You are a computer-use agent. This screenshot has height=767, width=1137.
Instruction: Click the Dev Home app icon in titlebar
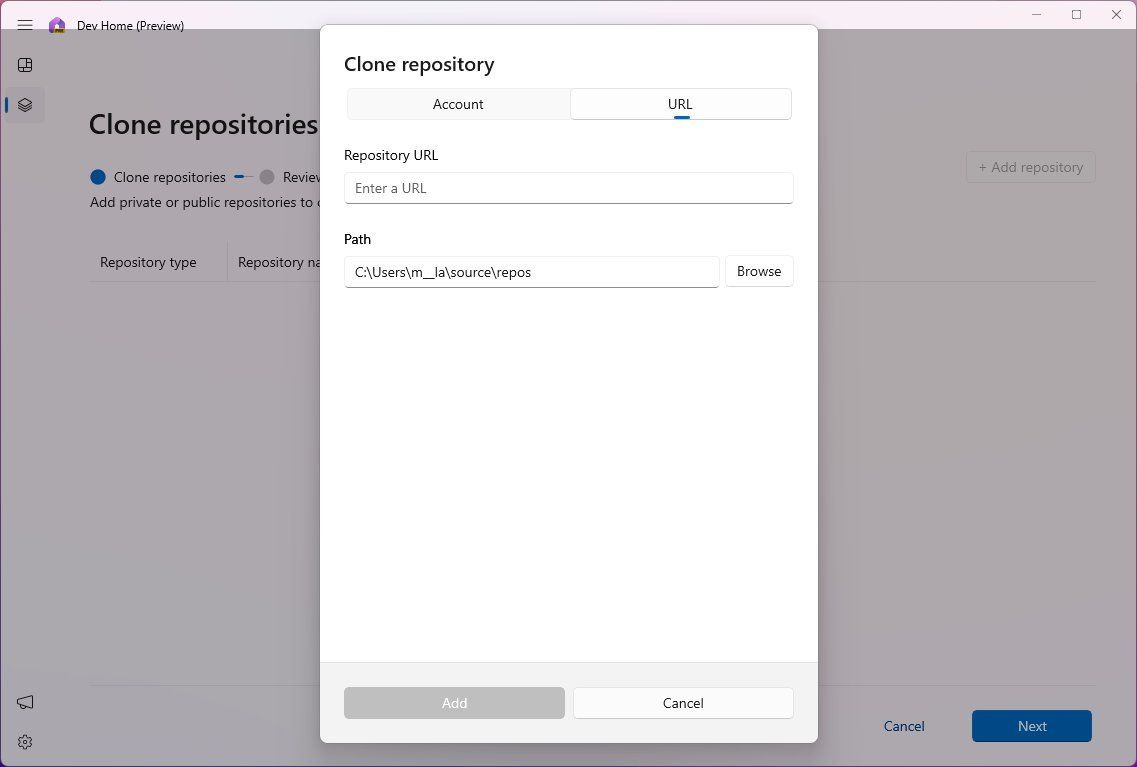pyautogui.click(x=55, y=25)
